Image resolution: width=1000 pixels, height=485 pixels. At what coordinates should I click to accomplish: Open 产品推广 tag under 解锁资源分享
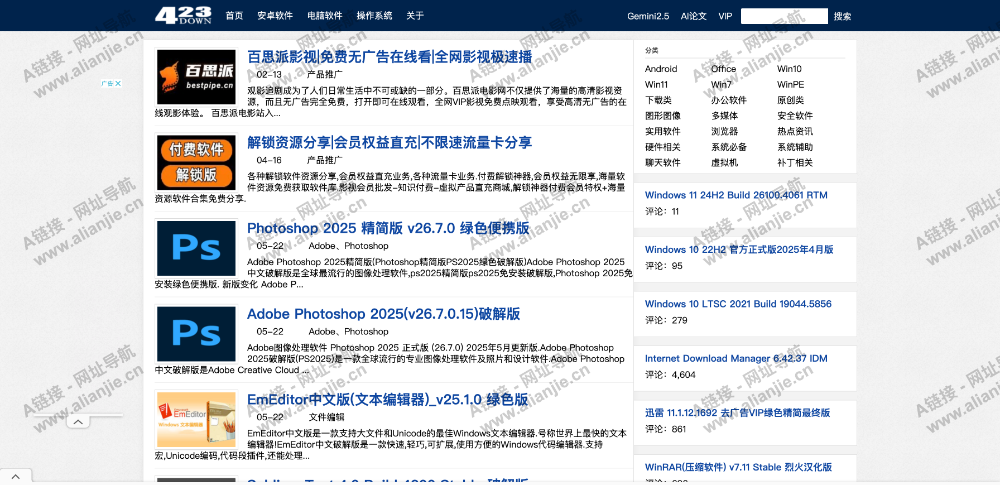coord(325,160)
